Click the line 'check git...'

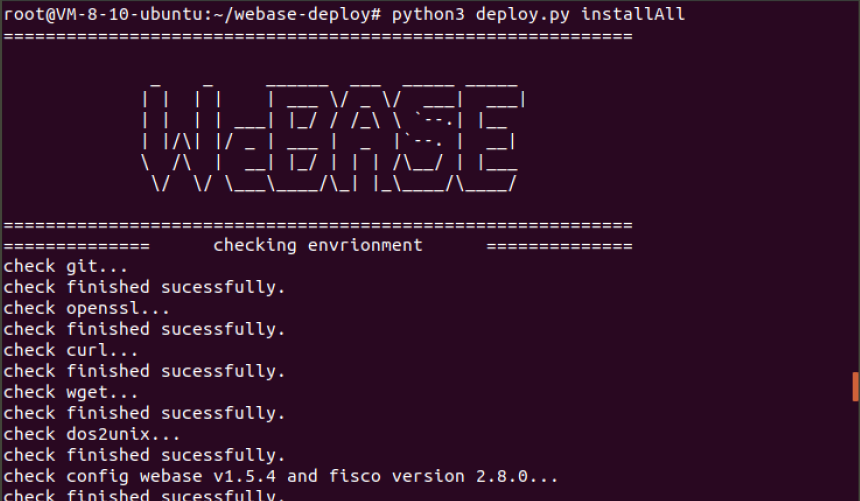tap(65, 266)
